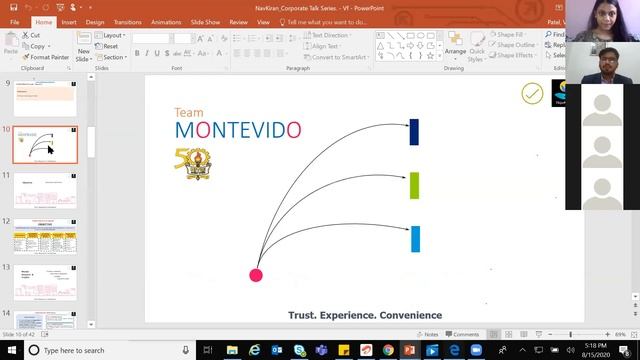
Task: Expand the shapes gallery
Action: pos(440,56)
